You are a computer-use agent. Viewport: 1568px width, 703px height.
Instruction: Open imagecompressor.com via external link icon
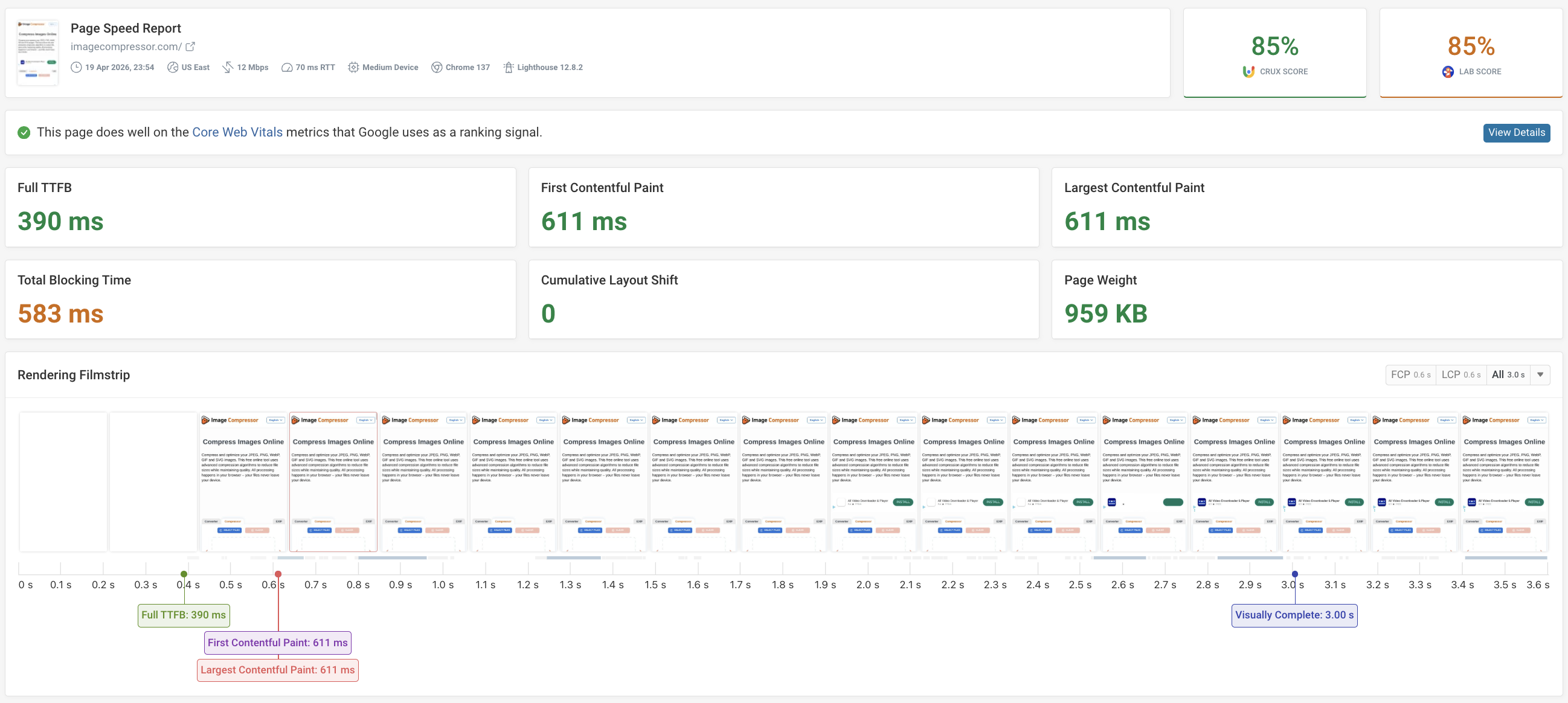pyautogui.click(x=190, y=47)
